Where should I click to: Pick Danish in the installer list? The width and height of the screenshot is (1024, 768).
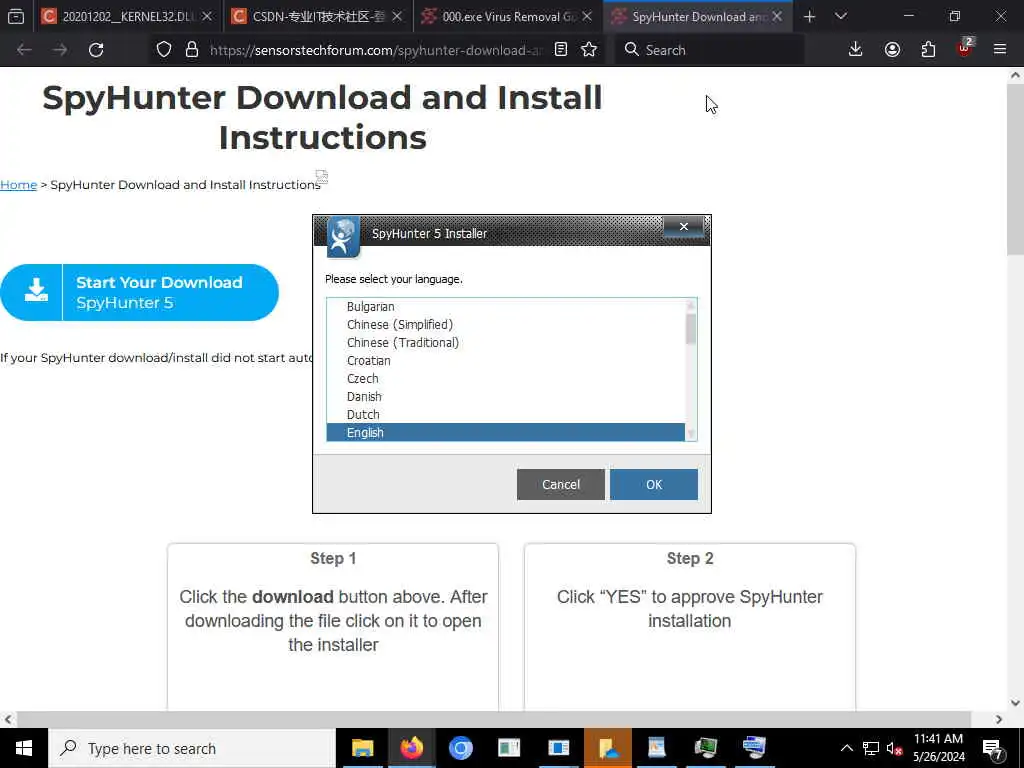coord(505,396)
